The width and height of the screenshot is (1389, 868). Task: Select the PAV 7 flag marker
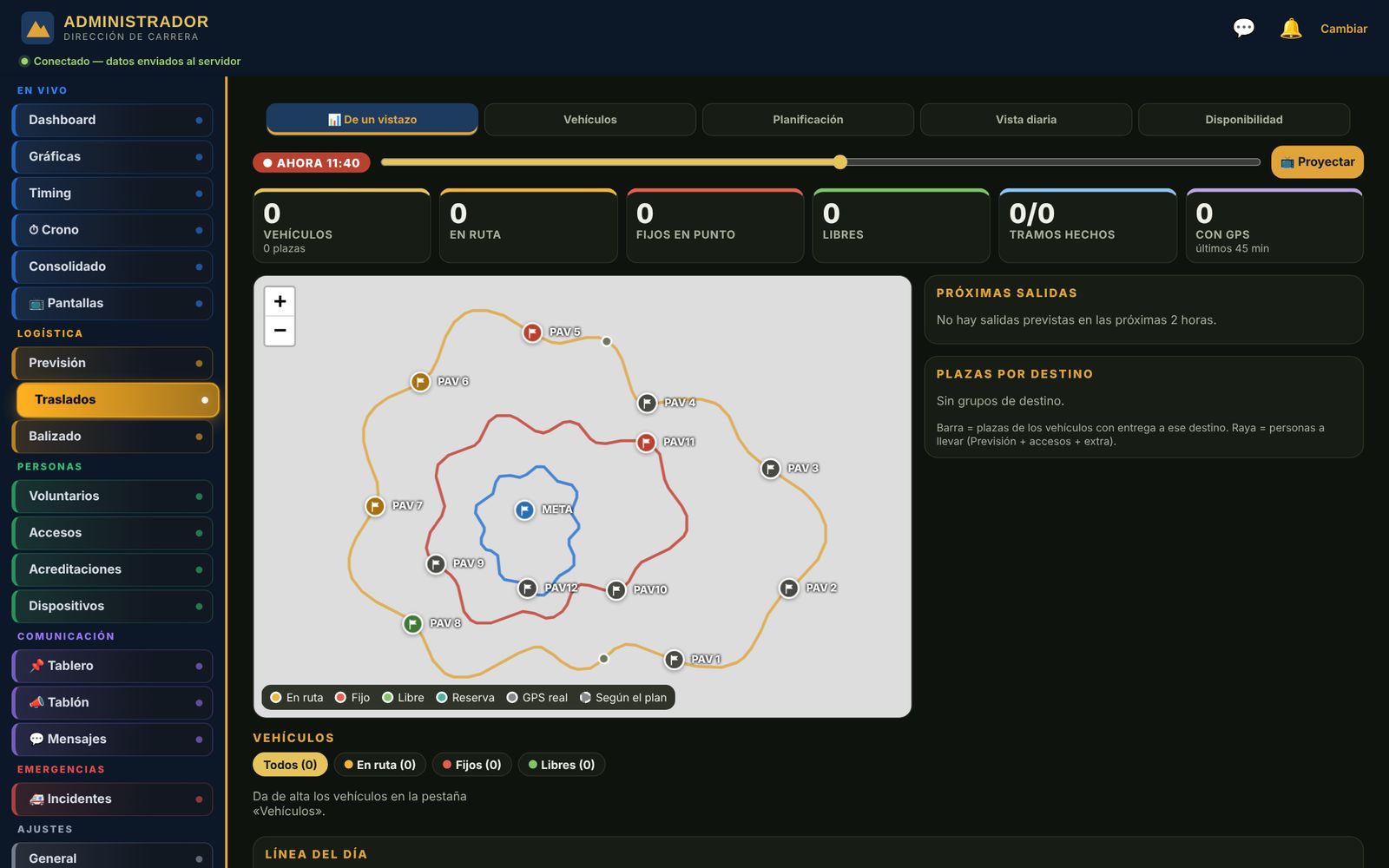pos(375,506)
